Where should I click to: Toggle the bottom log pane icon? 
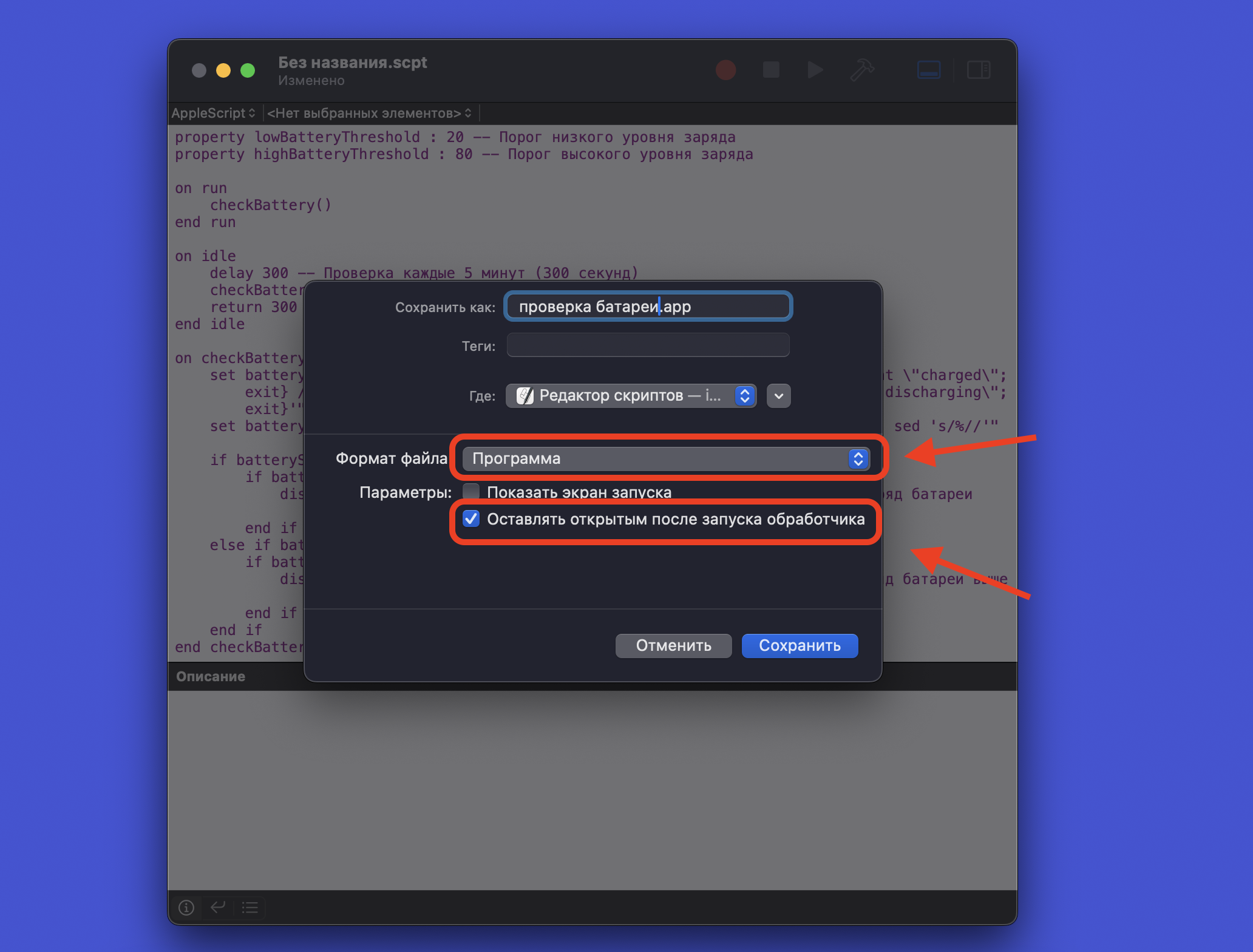(929, 70)
